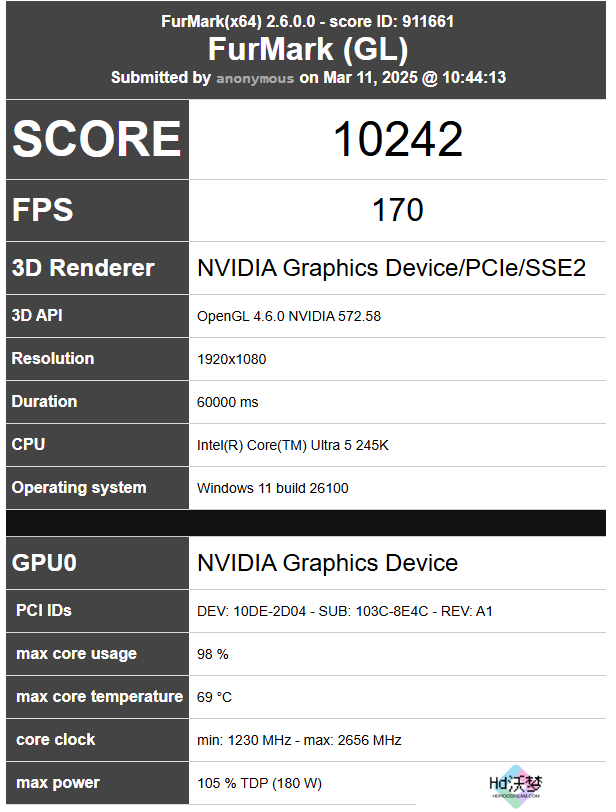Select the 3D Renderer value text
Image resolution: width=616 pixels, height=812 pixels.
391,268
